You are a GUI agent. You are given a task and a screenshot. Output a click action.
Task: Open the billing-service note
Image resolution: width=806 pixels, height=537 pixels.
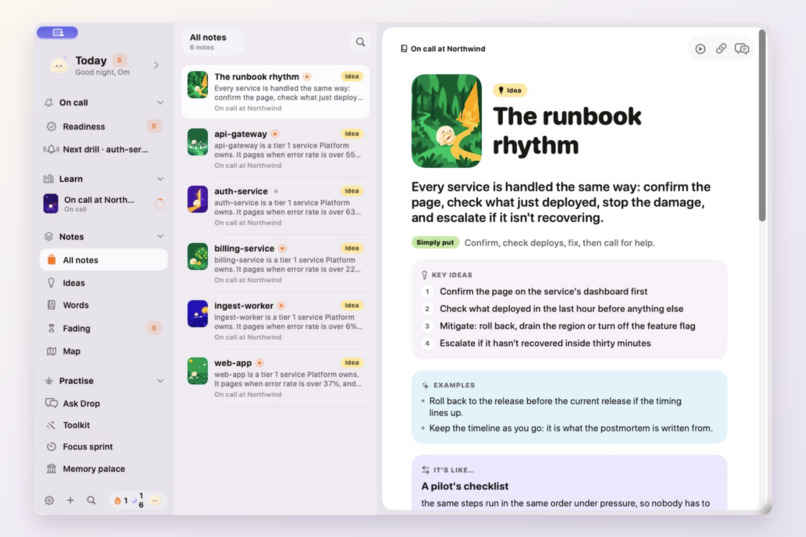point(276,264)
